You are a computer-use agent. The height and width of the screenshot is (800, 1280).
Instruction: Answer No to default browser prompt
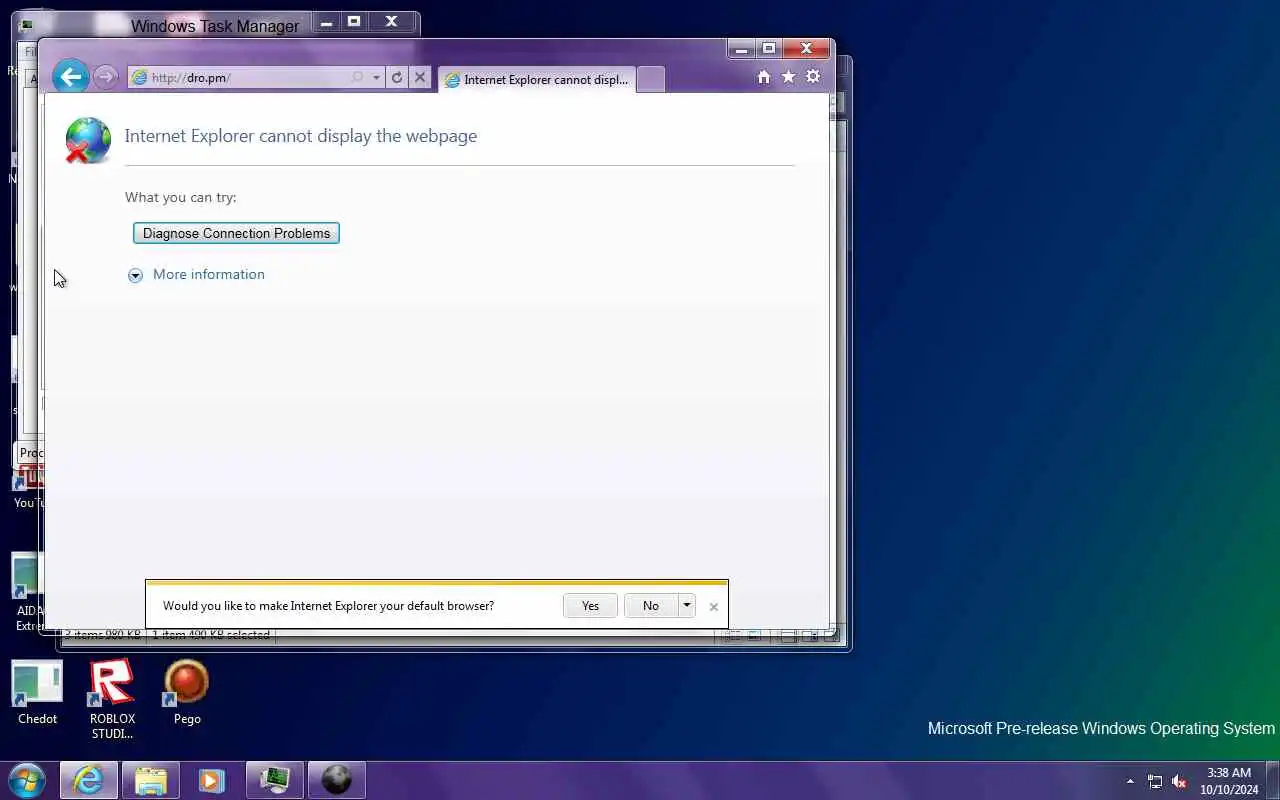(651, 605)
